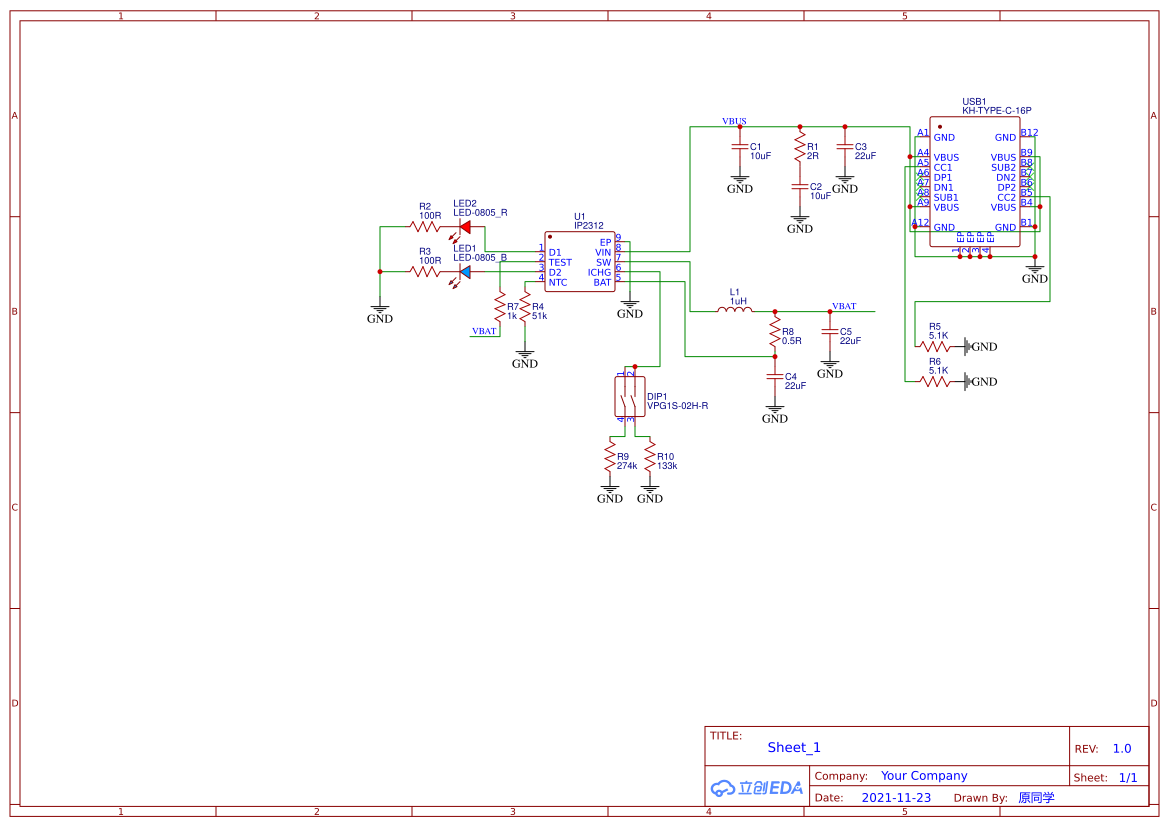Click the LCEDA logo in title block

tap(757, 788)
